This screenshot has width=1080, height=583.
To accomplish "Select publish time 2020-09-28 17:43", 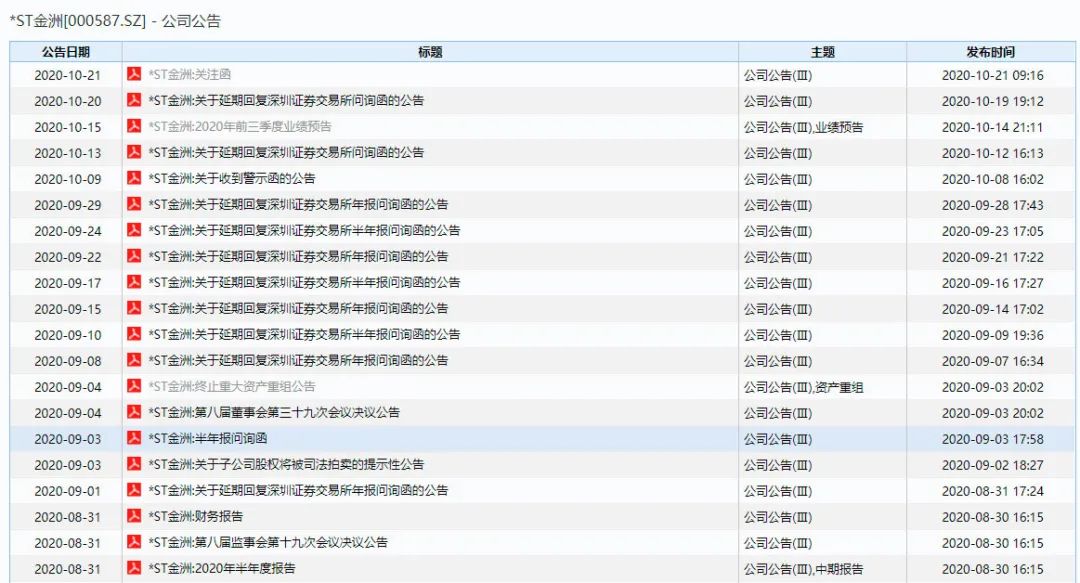I will coord(993,205).
